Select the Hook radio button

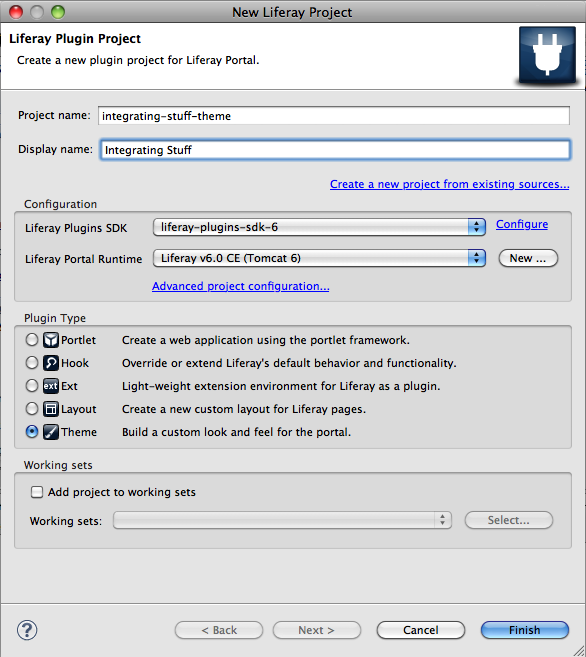point(32,363)
